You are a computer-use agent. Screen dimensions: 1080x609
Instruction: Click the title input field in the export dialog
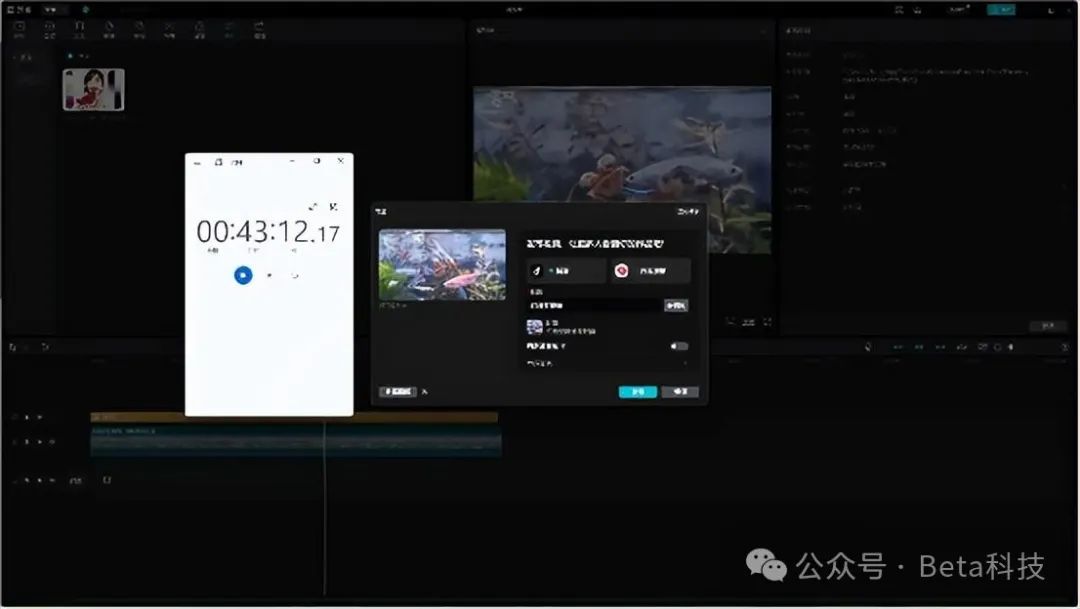pyautogui.click(x=594, y=305)
